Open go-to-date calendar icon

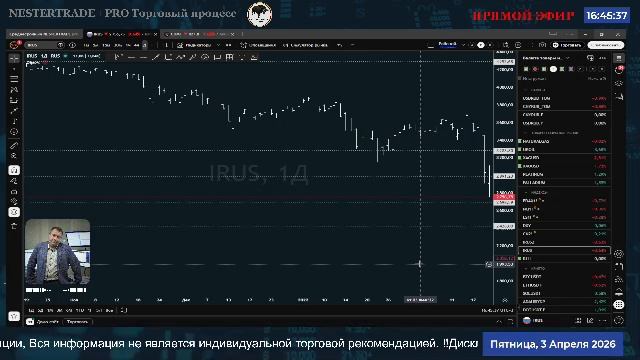123,311
